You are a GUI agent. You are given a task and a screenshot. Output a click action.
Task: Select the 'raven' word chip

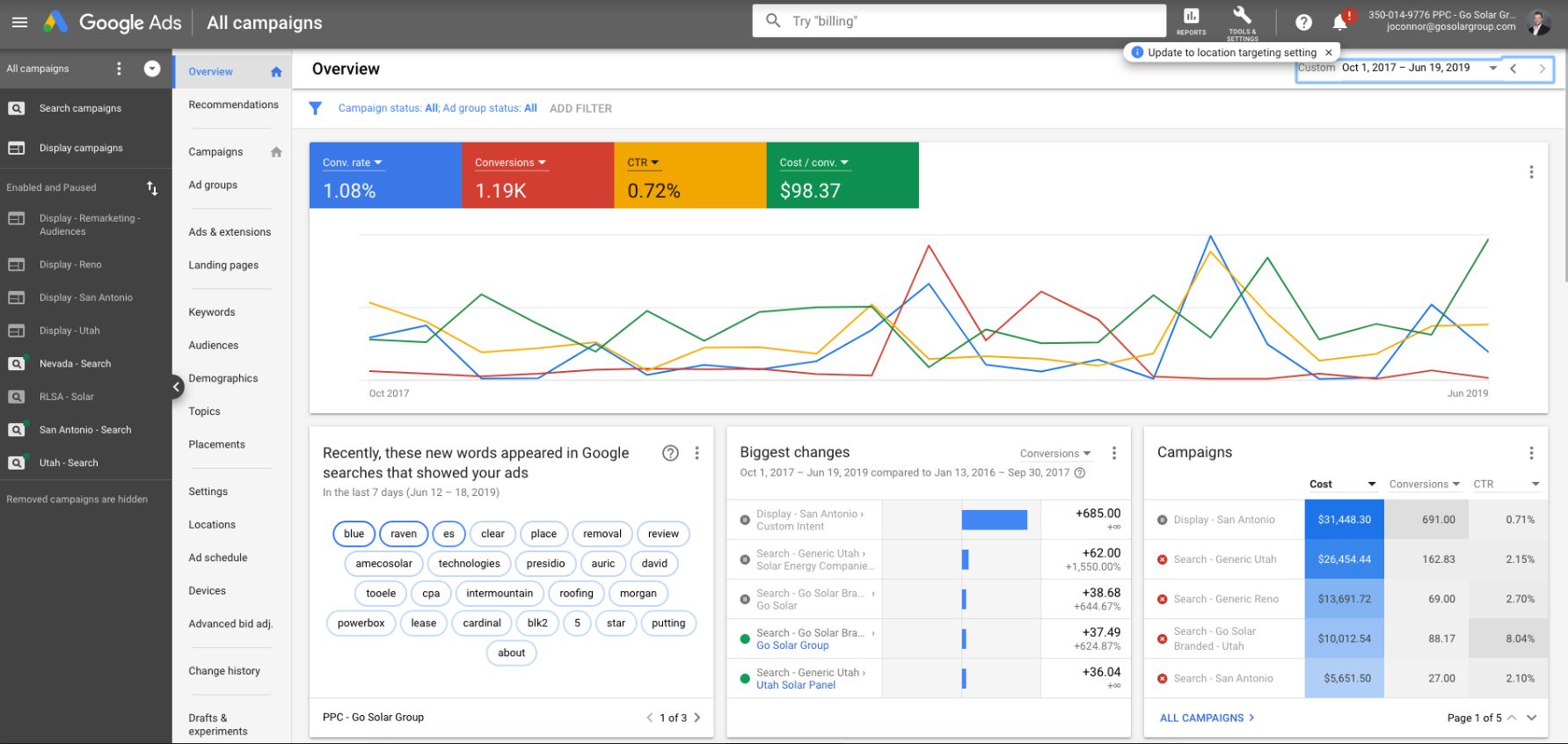[404, 534]
